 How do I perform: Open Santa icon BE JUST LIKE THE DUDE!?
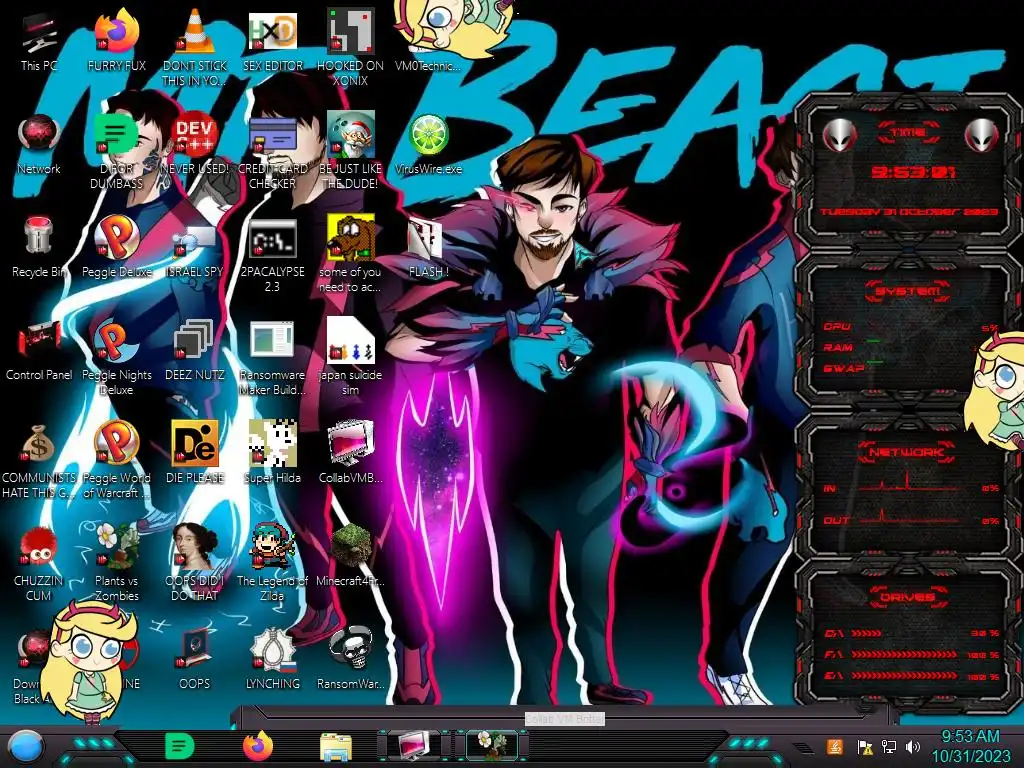click(350, 150)
